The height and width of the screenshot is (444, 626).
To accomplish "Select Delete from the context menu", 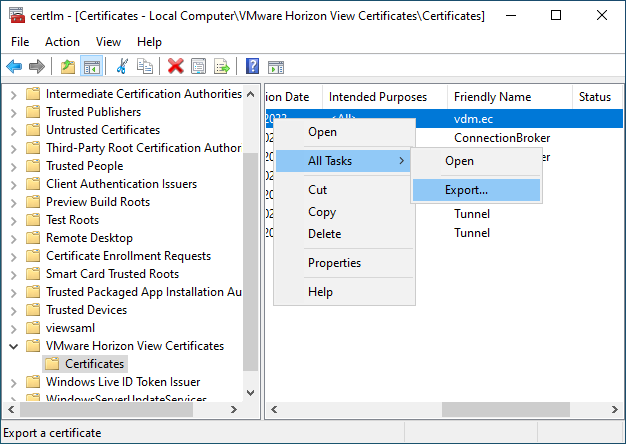I will pos(324,233).
